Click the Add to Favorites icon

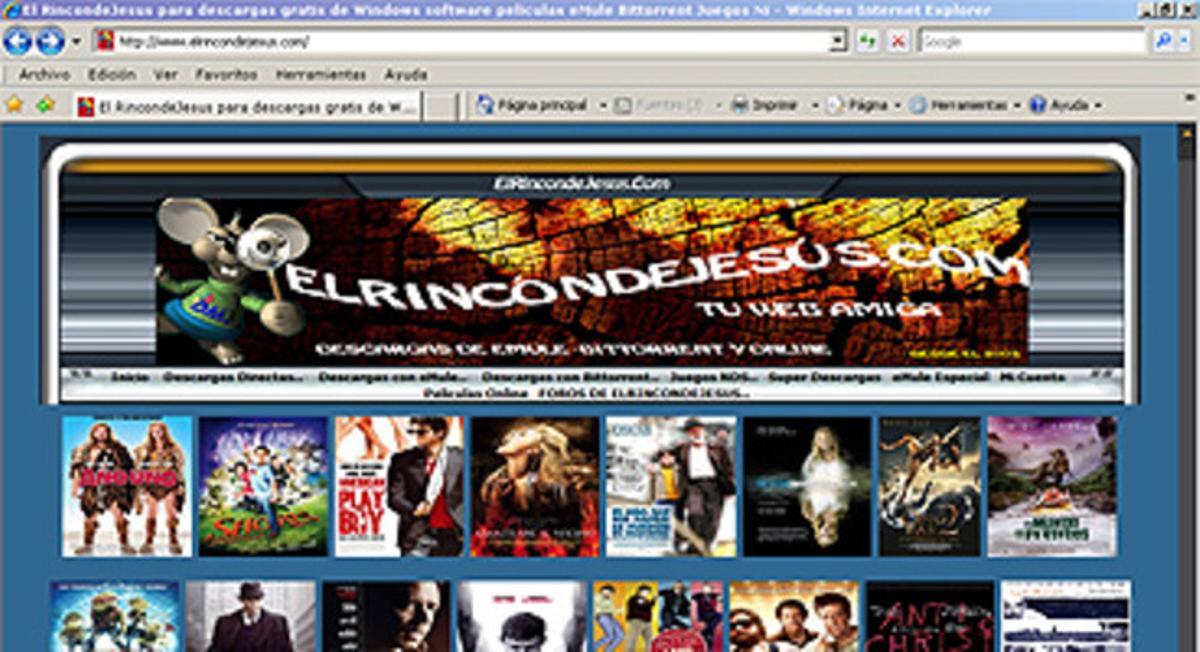(x=45, y=105)
